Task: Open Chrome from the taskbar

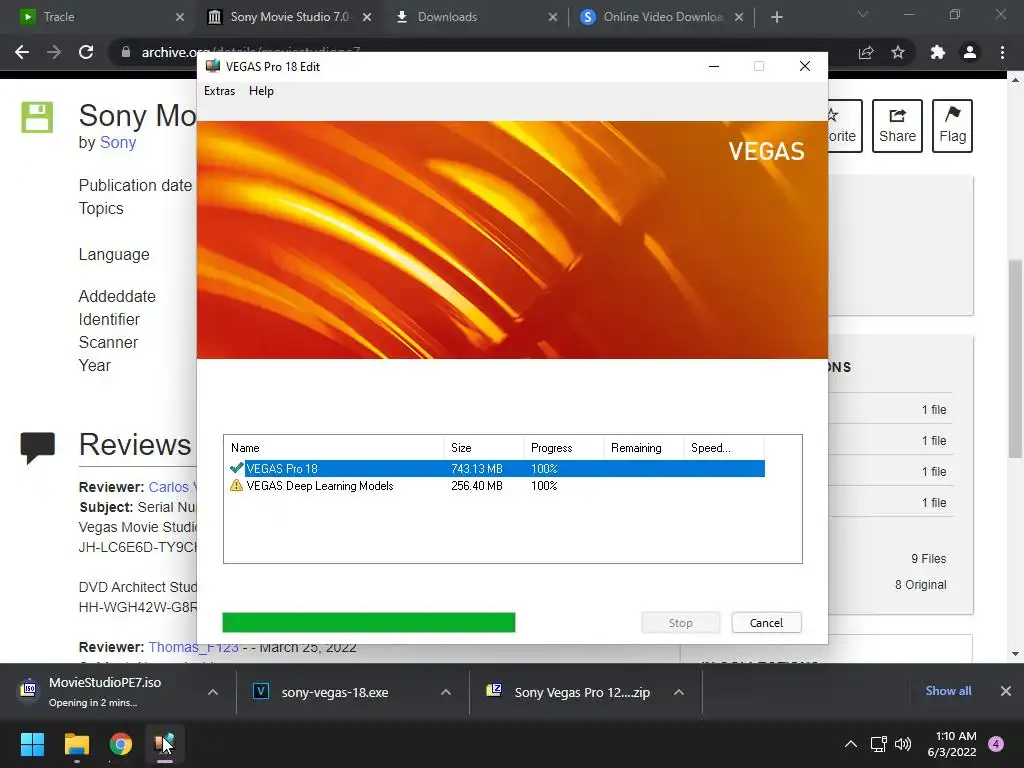Action: 121,744
